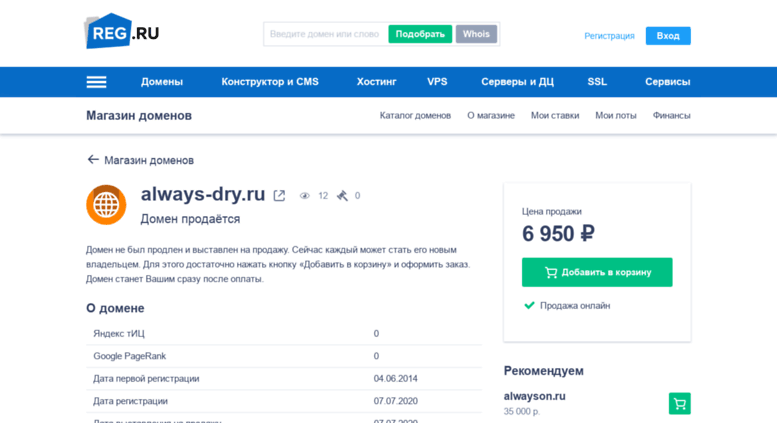
Task: Open the Серверы и ДЦ menu
Action: (x=517, y=82)
